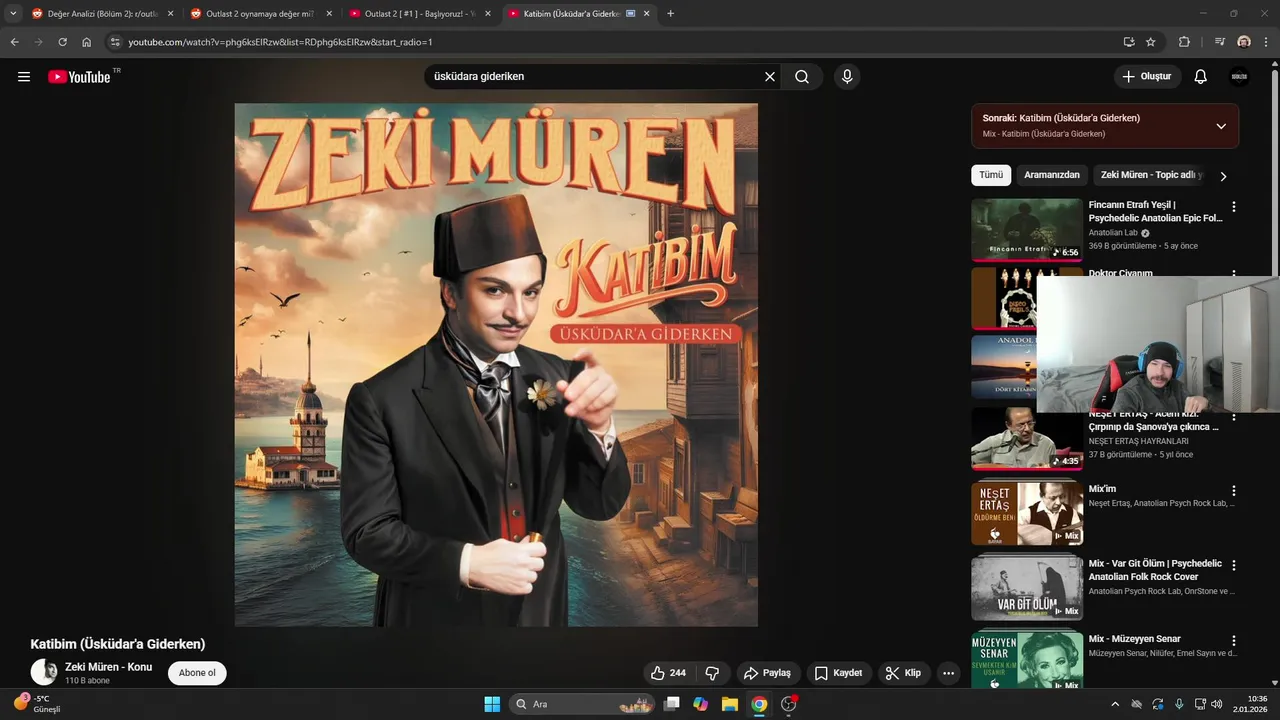Image resolution: width=1280 pixels, height=720 pixels.
Task: Open Task View on the taskbar
Action: [x=672, y=704]
